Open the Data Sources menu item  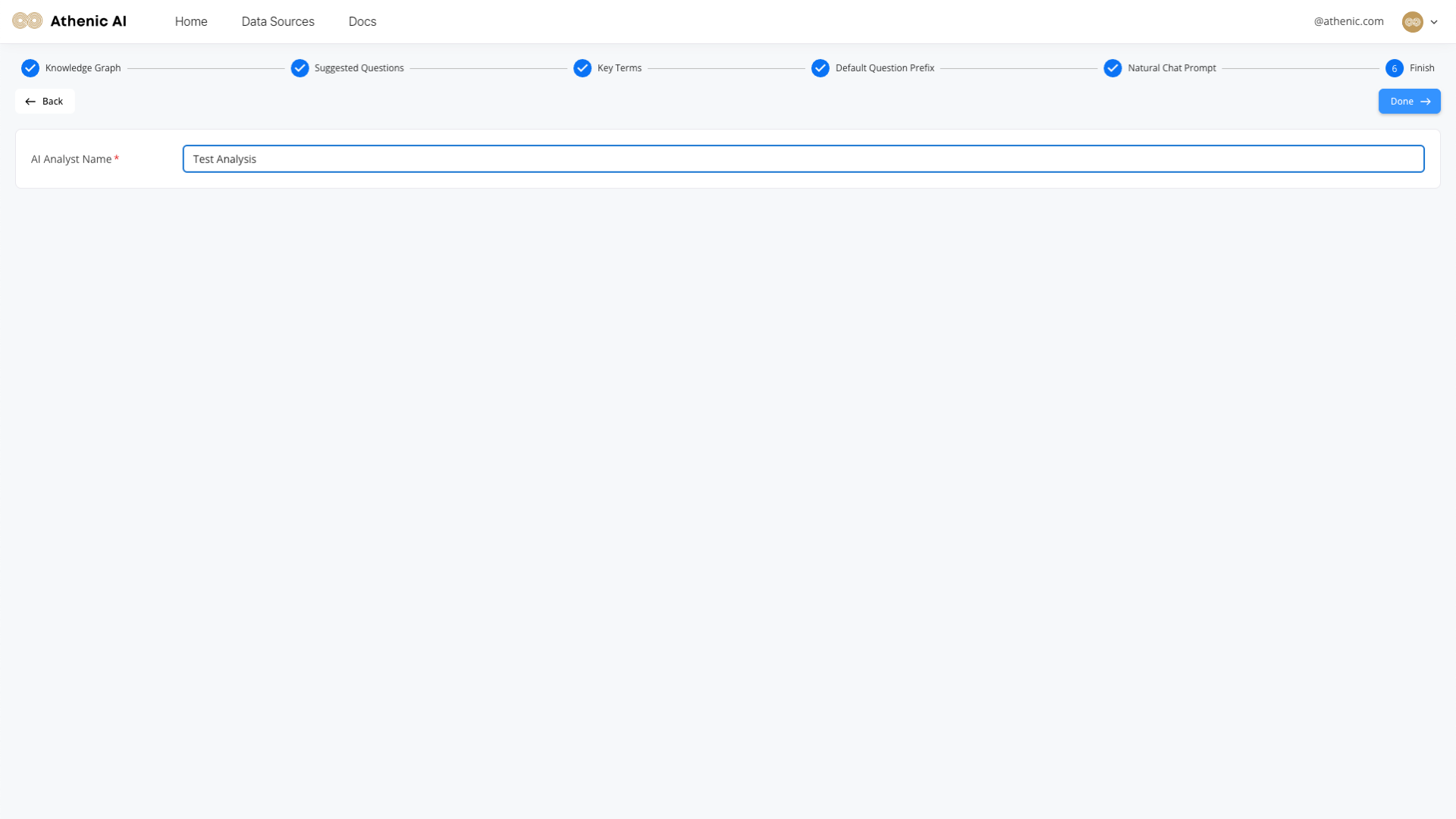point(278,21)
